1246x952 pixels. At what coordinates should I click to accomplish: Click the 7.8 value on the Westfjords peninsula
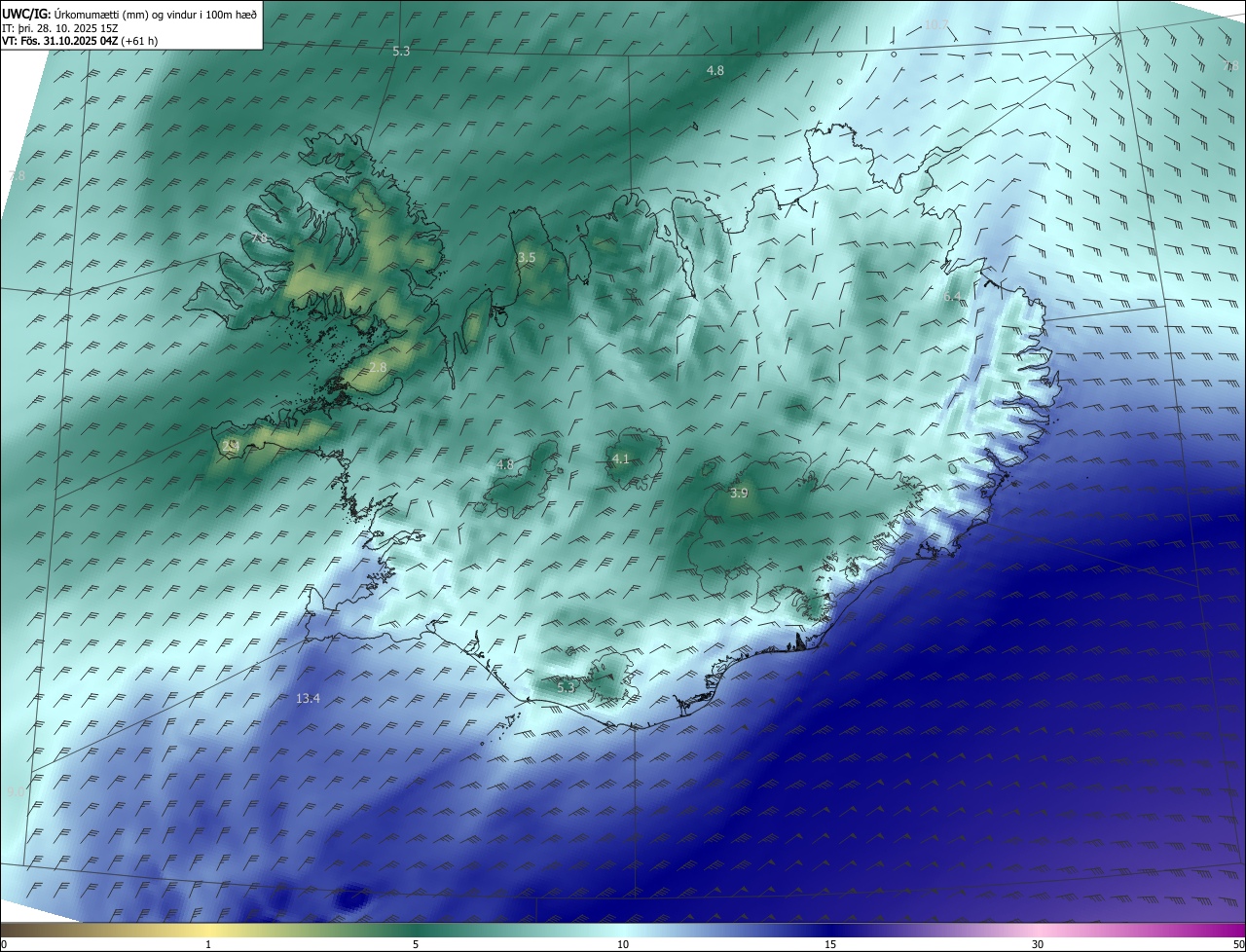tap(259, 238)
